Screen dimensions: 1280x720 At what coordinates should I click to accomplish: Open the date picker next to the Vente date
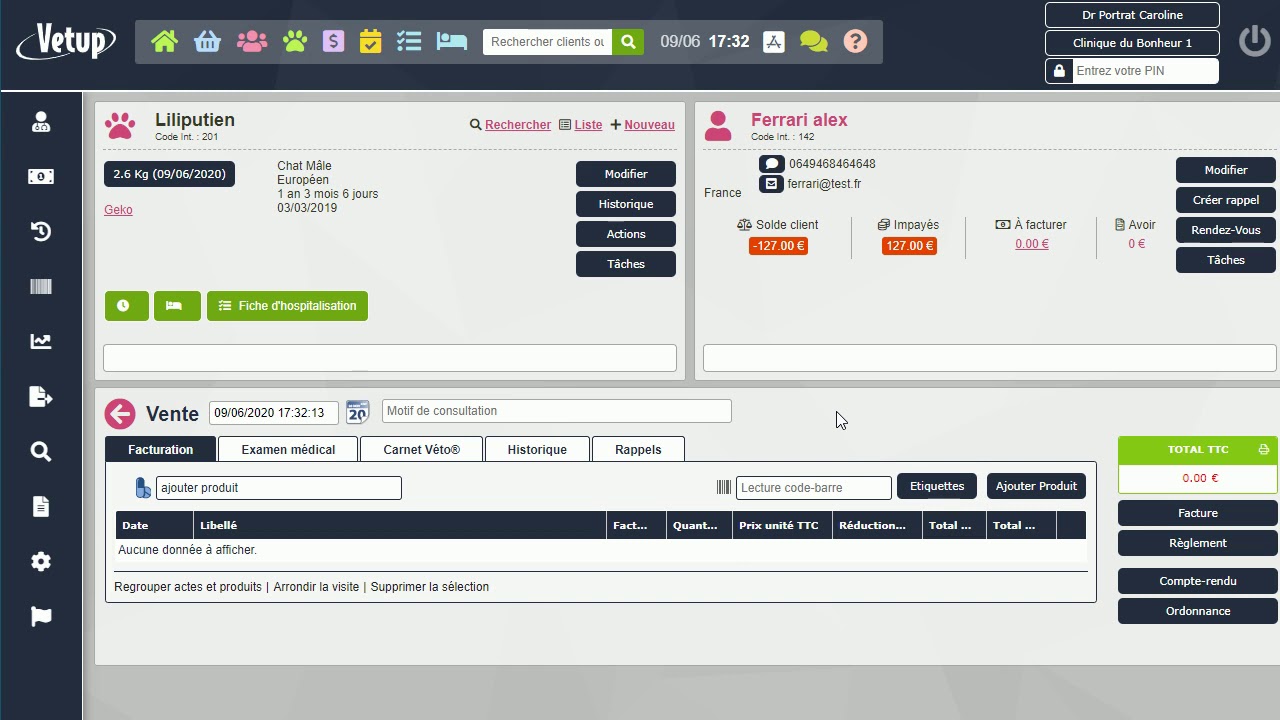point(357,411)
